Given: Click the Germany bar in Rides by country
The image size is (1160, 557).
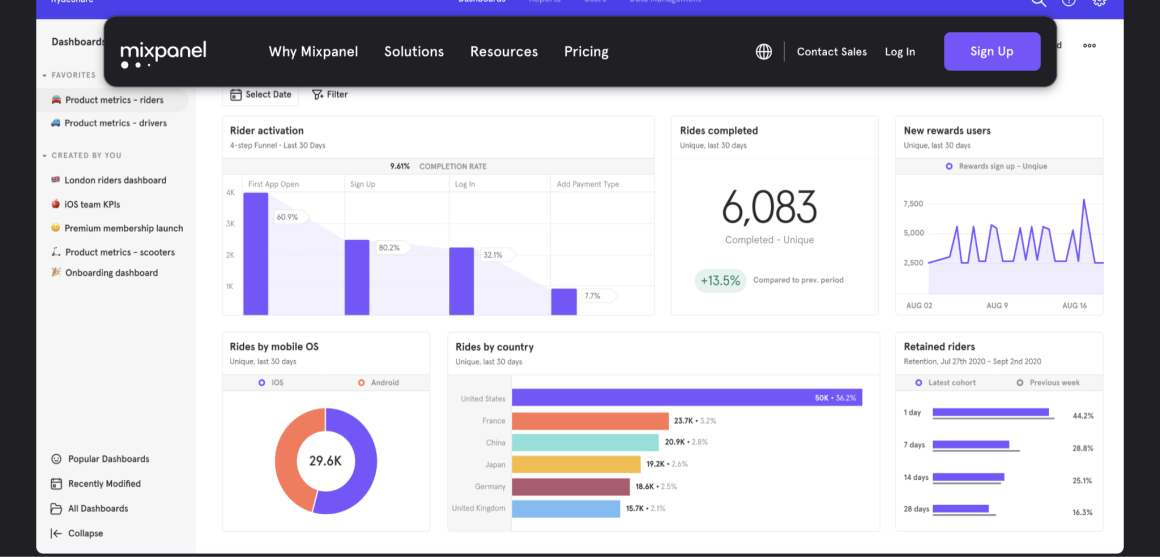Looking at the screenshot, I should click(571, 487).
